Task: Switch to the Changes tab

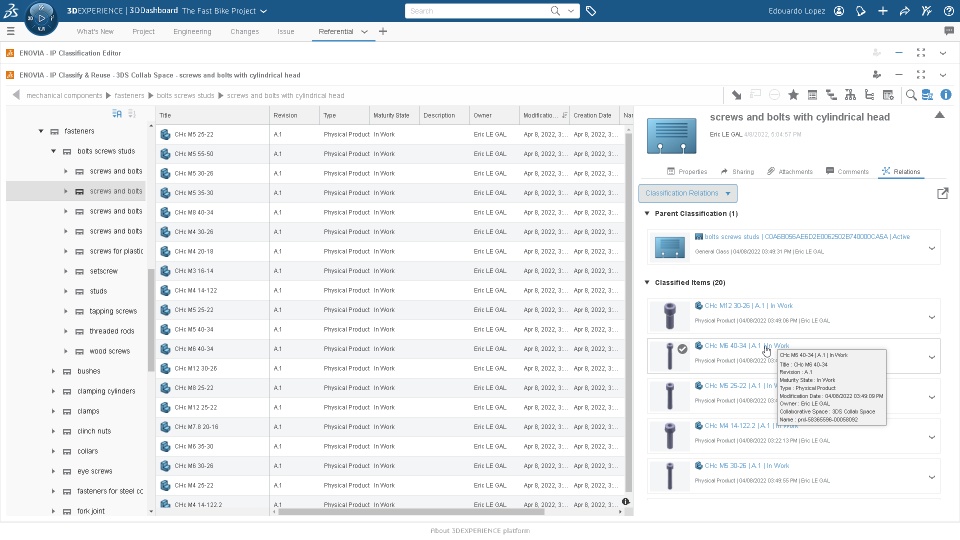Action: click(x=244, y=31)
